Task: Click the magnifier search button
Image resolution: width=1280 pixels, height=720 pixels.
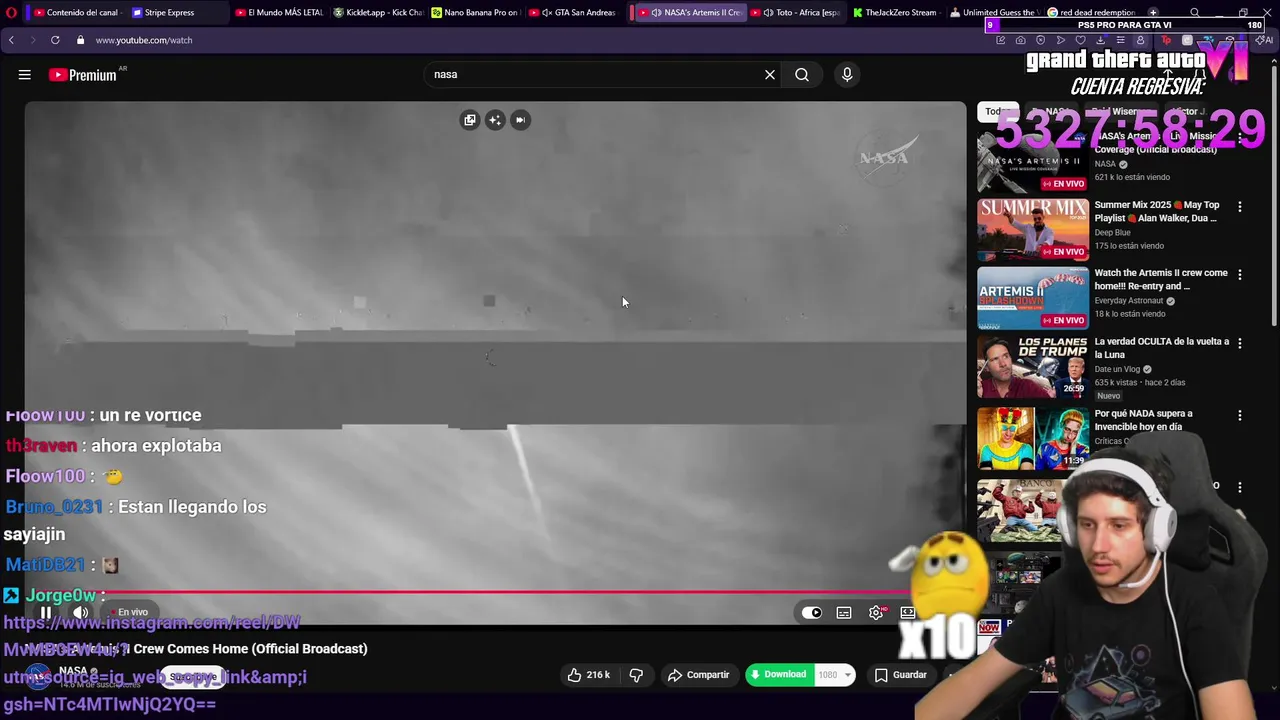Action: [x=802, y=75]
